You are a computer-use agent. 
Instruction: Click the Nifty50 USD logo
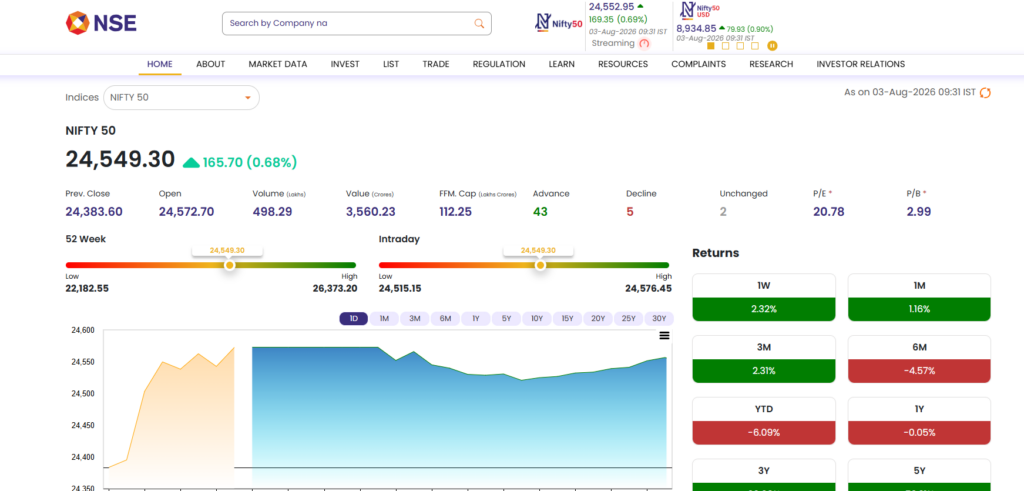(x=699, y=10)
